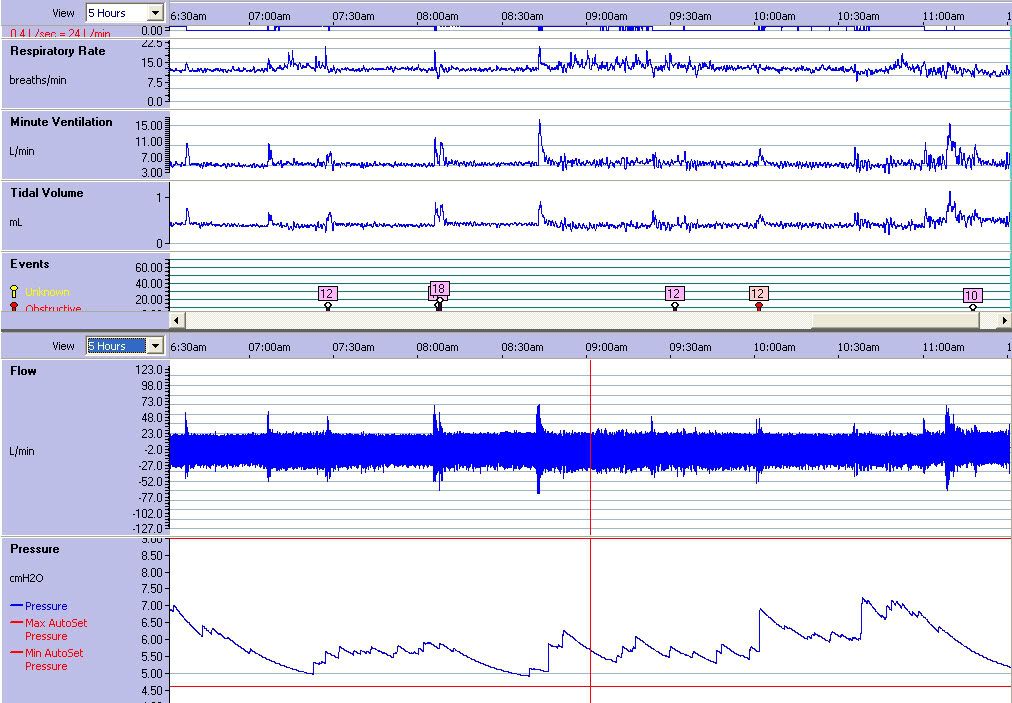Click the "Unknown" legend text
This screenshot has height=703, width=1012.
click(47, 292)
